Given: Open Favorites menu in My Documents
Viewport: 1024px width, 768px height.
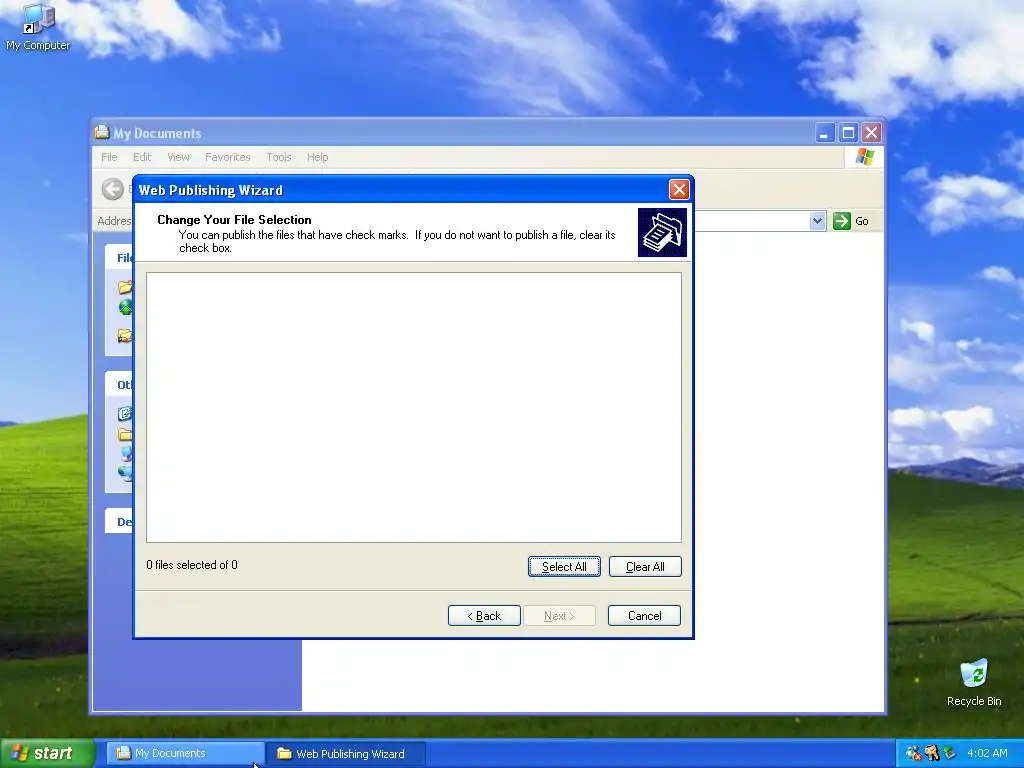Looking at the screenshot, I should [x=227, y=157].
